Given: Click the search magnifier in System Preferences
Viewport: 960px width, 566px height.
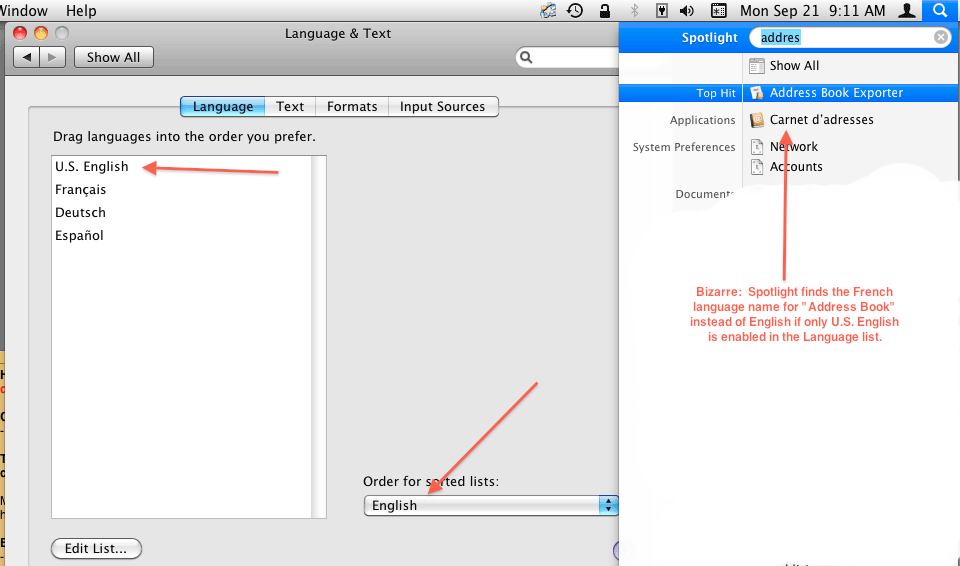Looking at the screenshot, I should tap(526, 58).
